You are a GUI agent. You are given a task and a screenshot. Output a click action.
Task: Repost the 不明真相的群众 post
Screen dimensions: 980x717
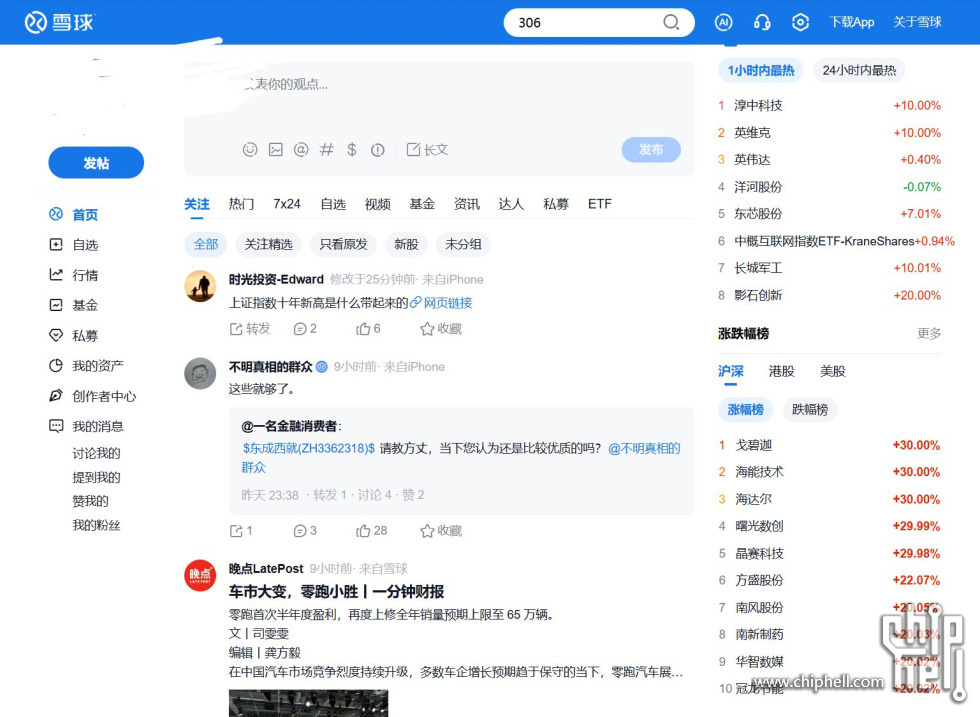241,531
